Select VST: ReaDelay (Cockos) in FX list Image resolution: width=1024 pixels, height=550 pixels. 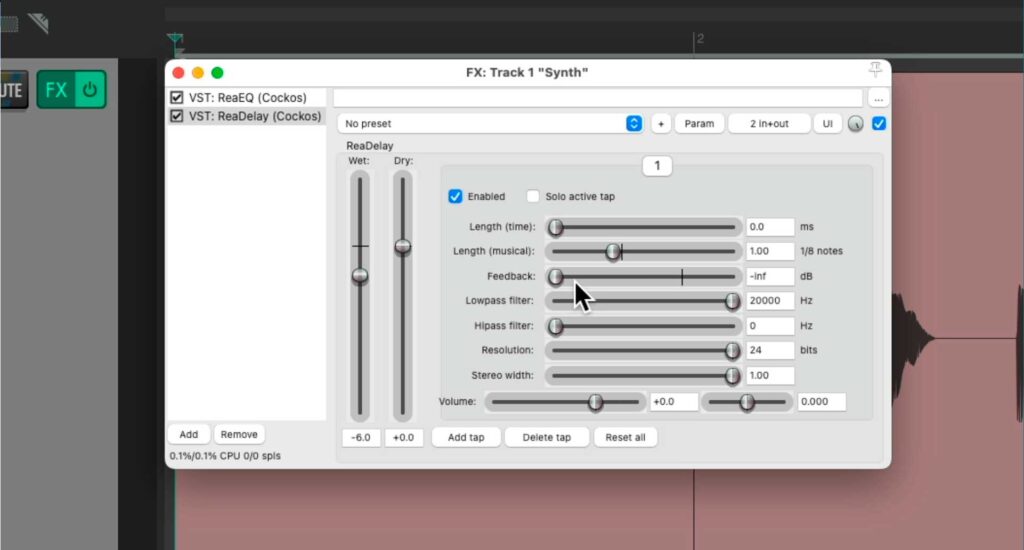[x=255, y=116]
